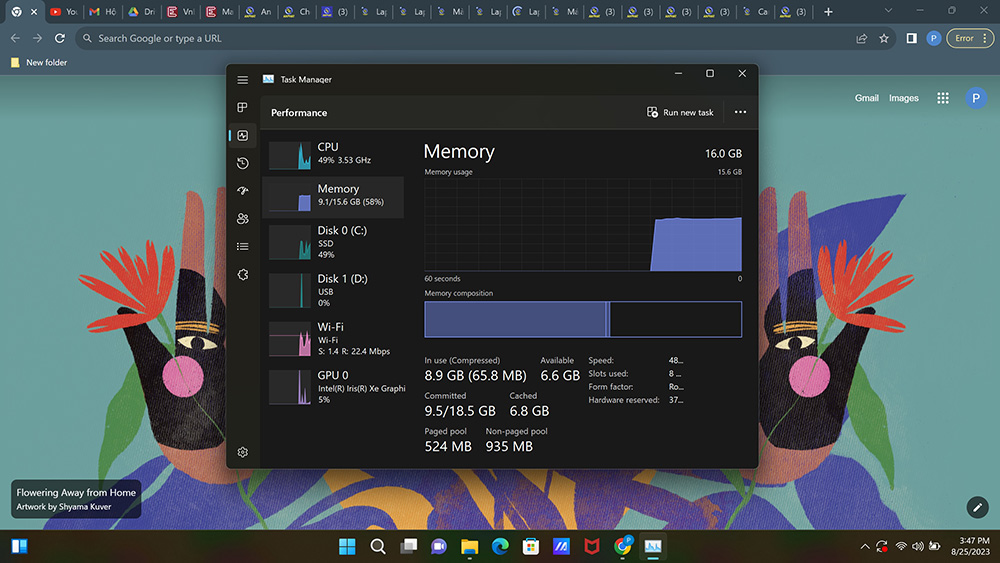This screenshot has height=563, width=1000.
Task: Open File Explorer from taskbar
Action: tap(469, 546)
